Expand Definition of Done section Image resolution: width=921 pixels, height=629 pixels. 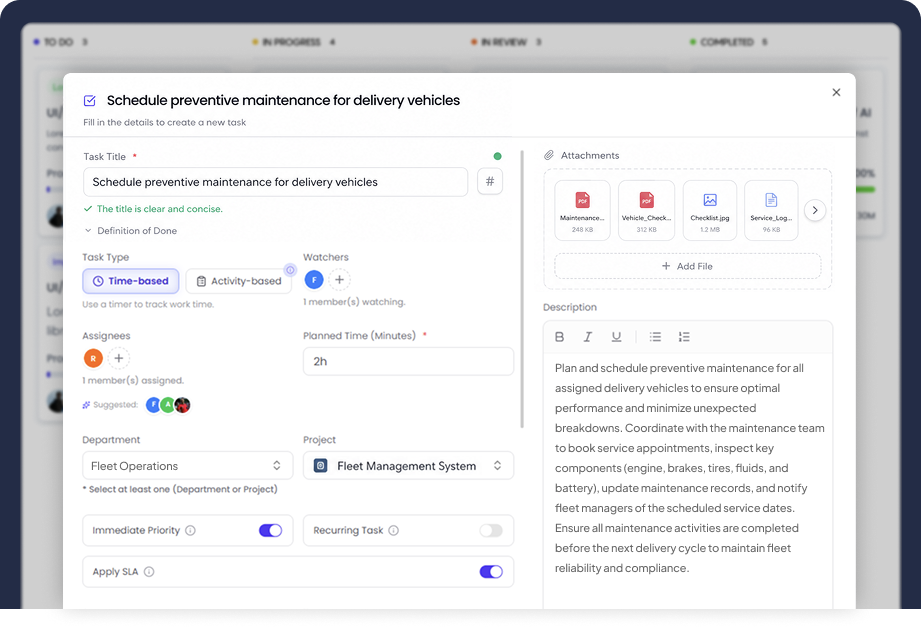pyautogui.click(x=130, y=231)
